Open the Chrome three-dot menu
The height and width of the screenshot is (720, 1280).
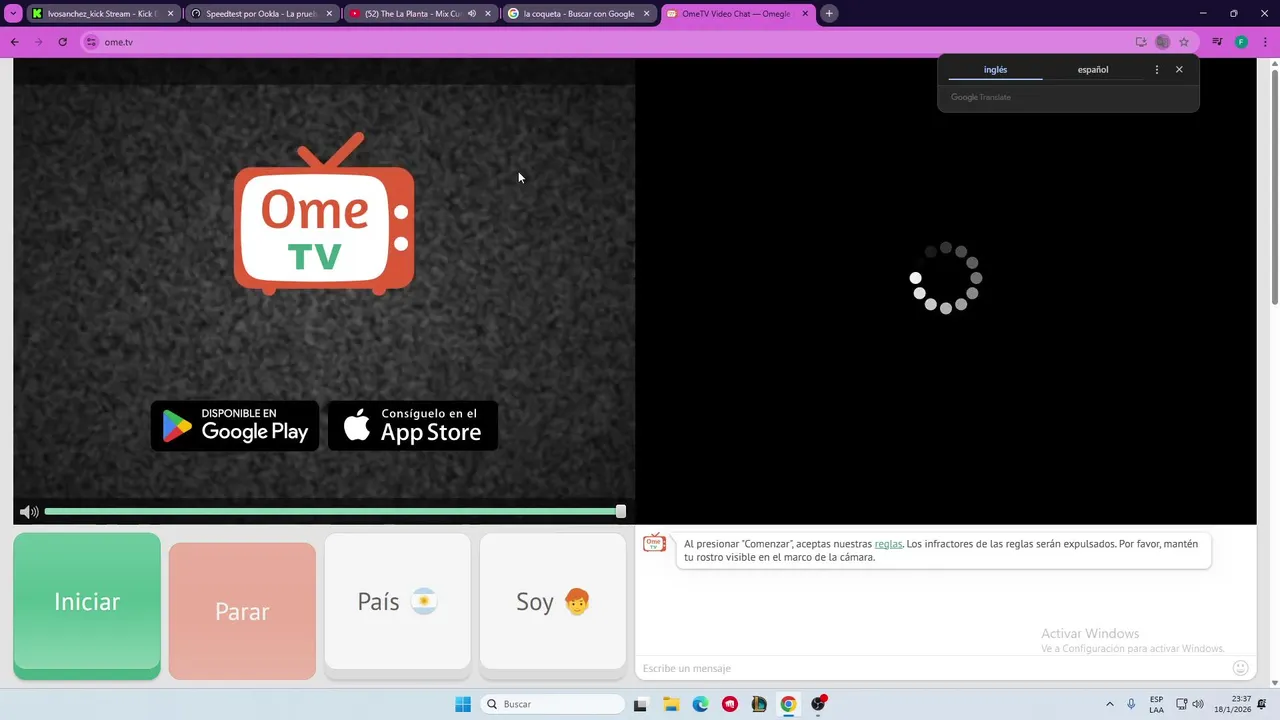pos(1265,42)
